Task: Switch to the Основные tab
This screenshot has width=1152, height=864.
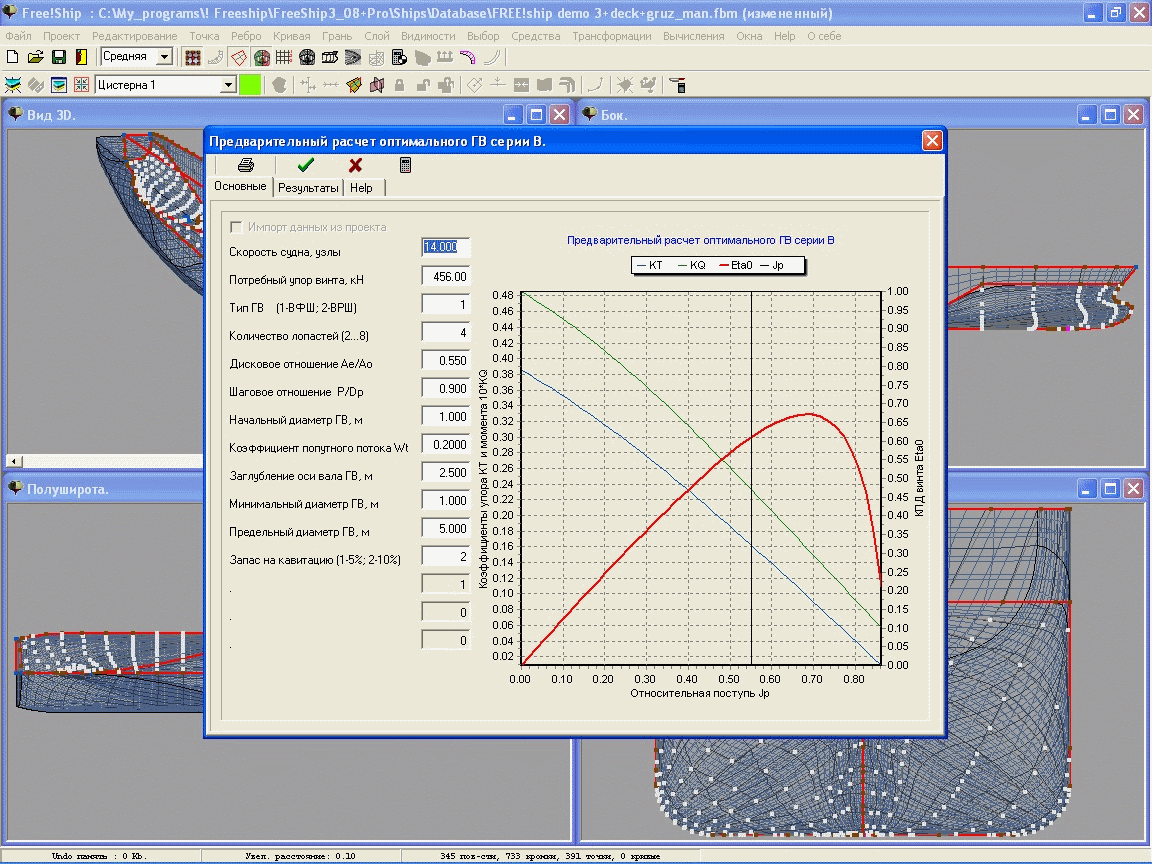Action: (240, 187)
